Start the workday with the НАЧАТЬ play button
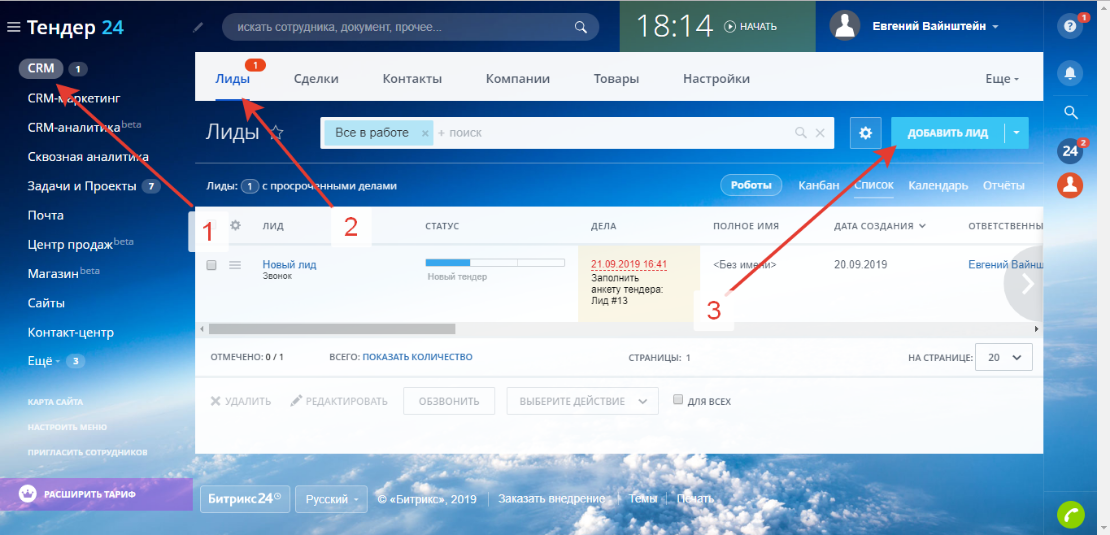This screenshot has height=535, width=1110. [750, 27]
